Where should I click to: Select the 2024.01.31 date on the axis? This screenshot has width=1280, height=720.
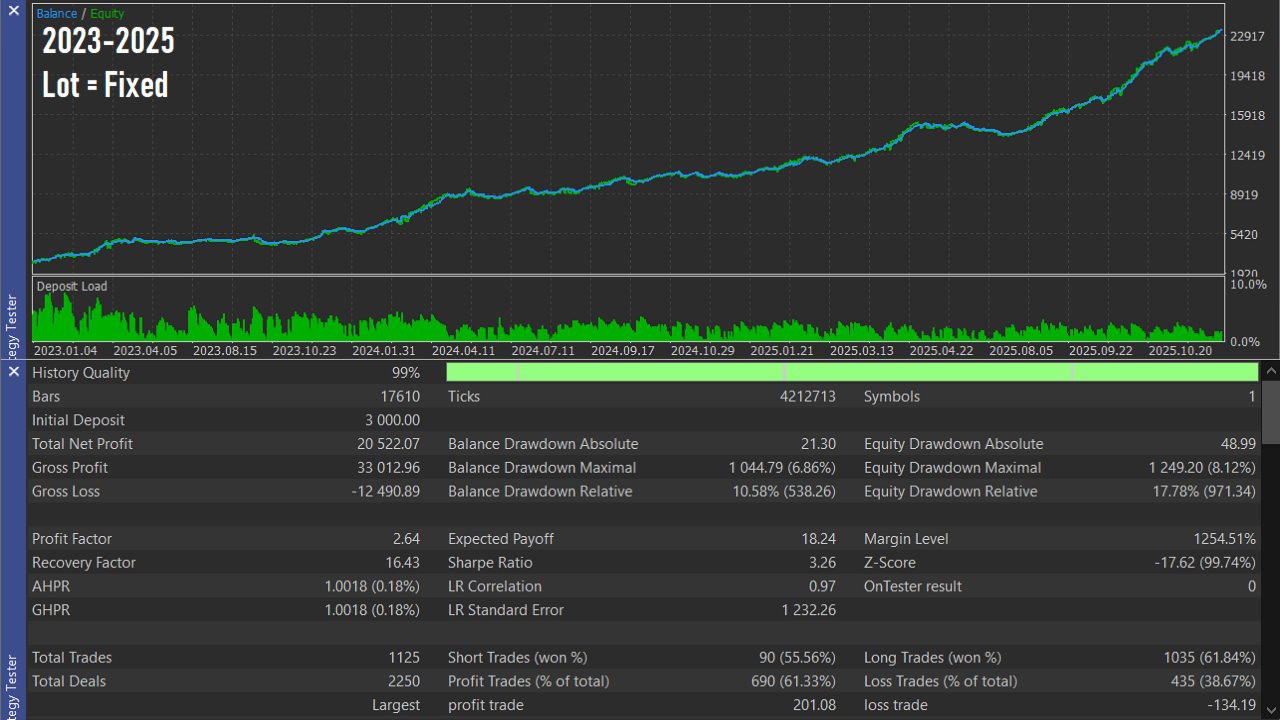tap(384, 351)
